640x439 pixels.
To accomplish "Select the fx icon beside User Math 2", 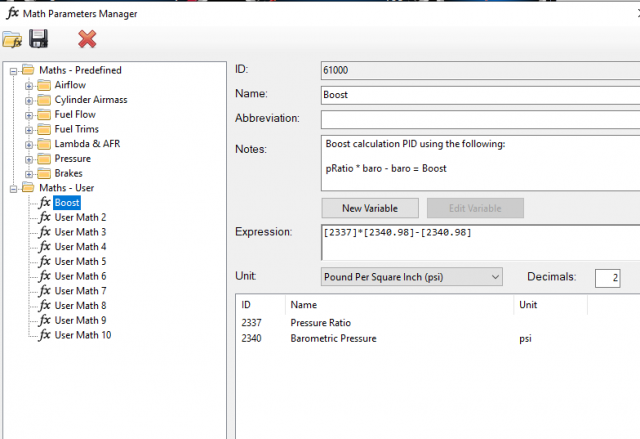I will point(44,217).
